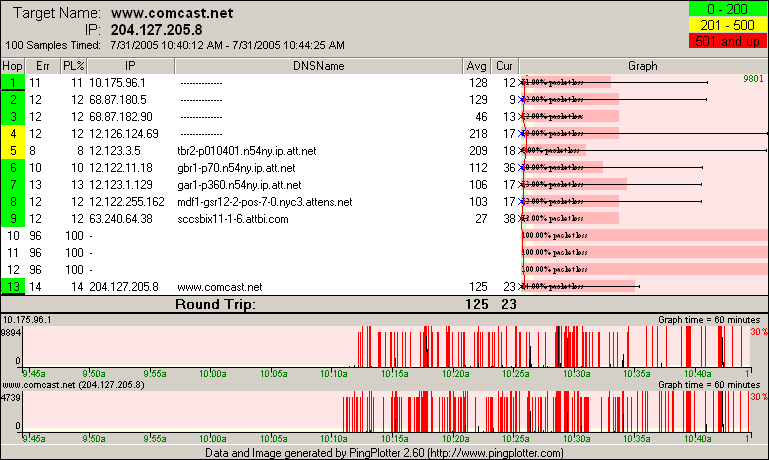The width and height of the screenshot is (769, 460).
Task: Click www.comcast.net in hop 13 row
Action: click(x=220, y=287)
